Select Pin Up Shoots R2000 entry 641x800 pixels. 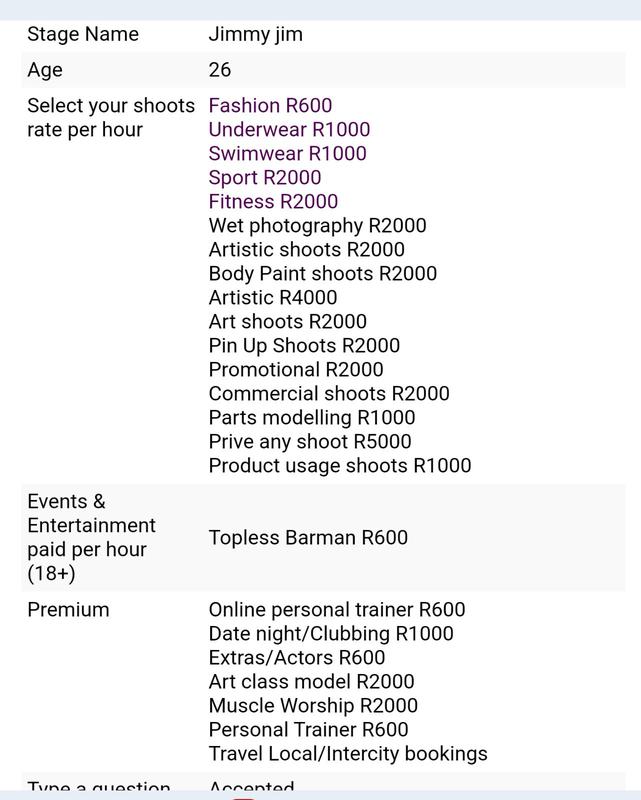(304, 346)
